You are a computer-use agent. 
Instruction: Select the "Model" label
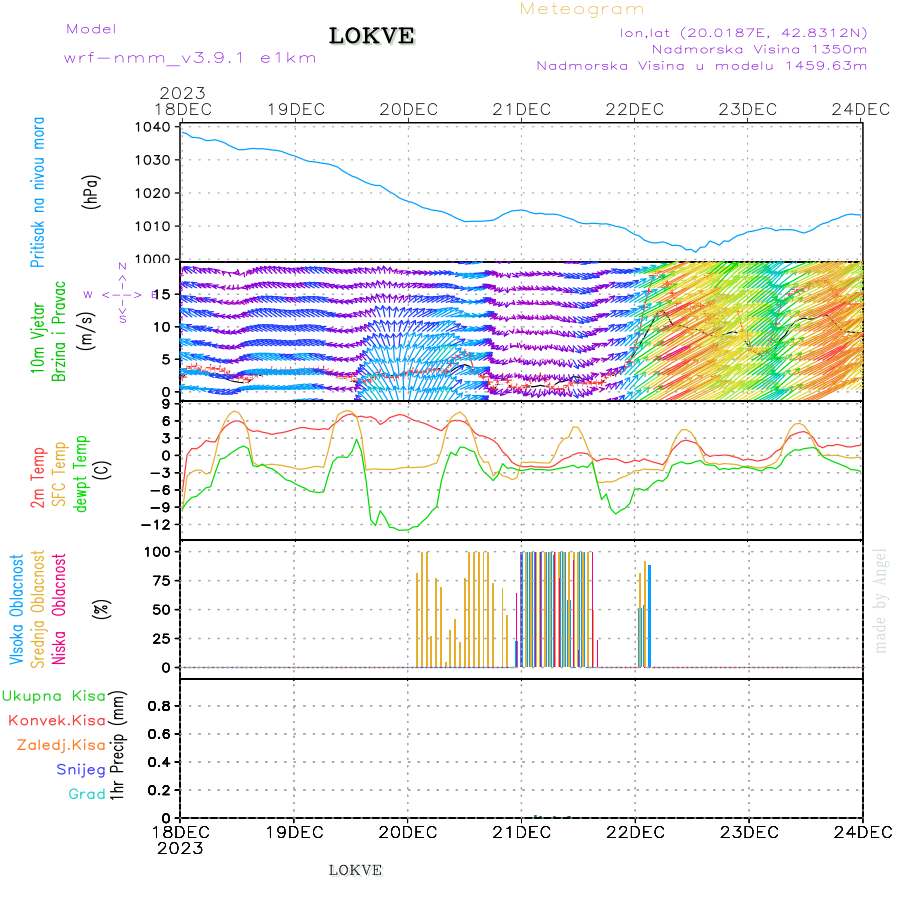91,29
